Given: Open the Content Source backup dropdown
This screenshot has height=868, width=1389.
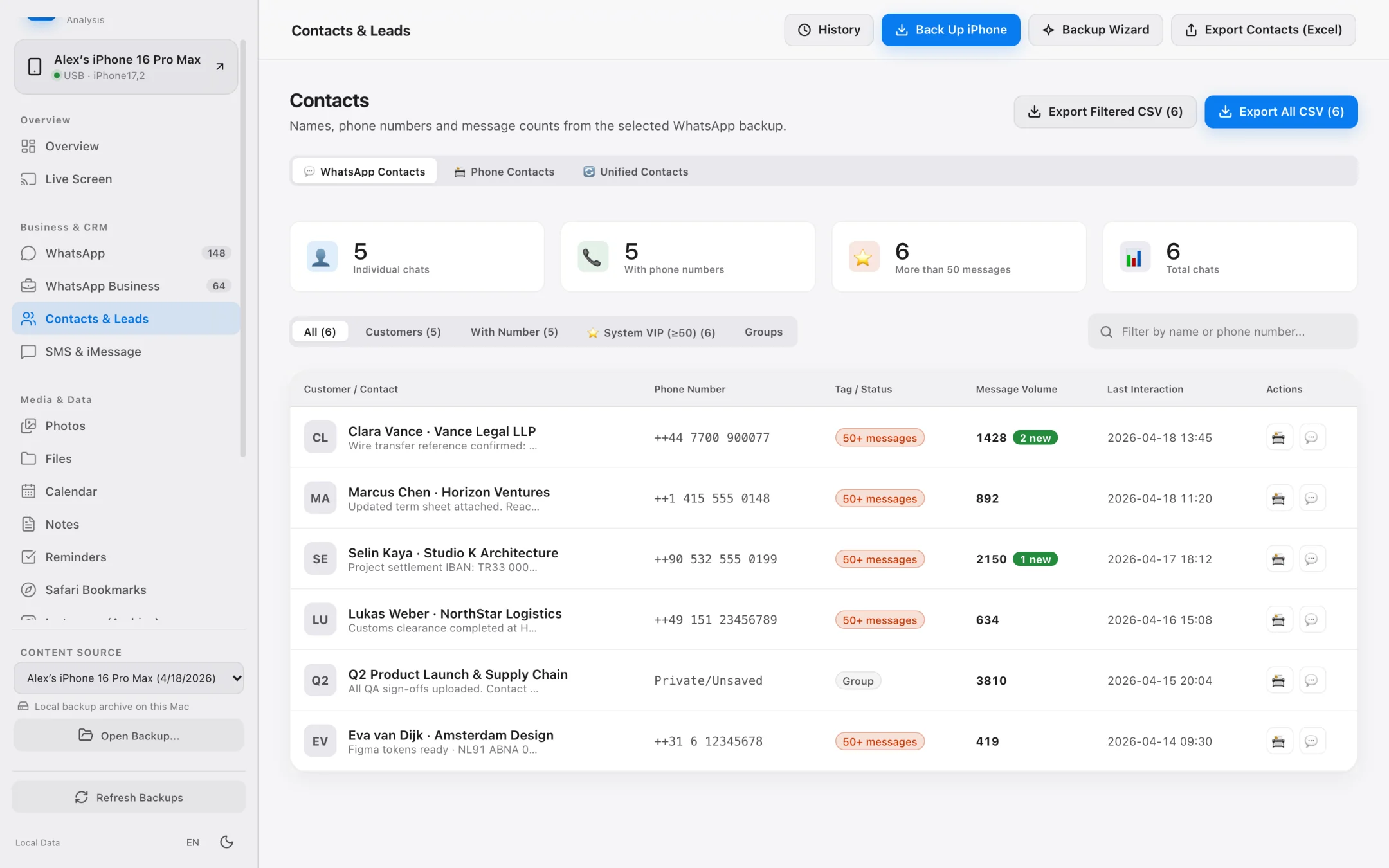Looking at the screenshot, I should tap(129, 678).
